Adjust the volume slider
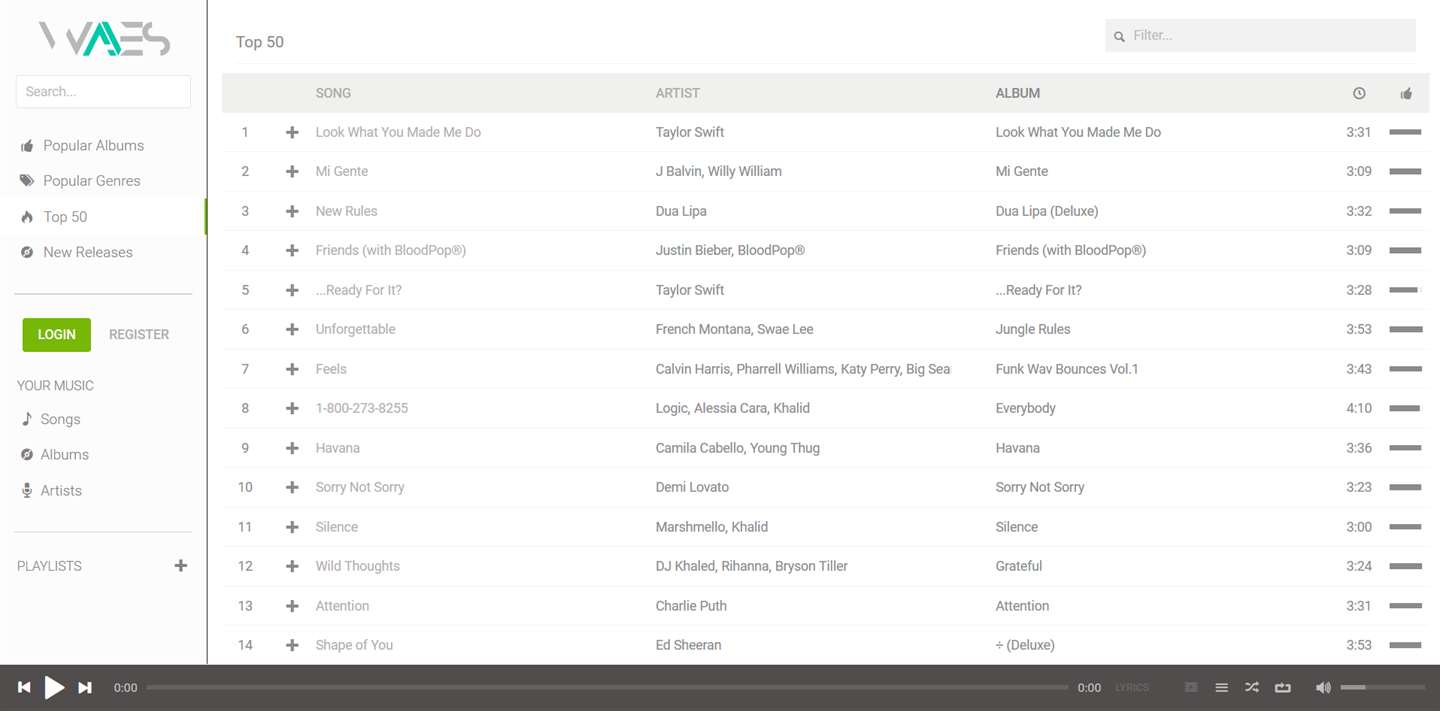The height and width of the screenshot is (711, 1440). click(1383, 688)
